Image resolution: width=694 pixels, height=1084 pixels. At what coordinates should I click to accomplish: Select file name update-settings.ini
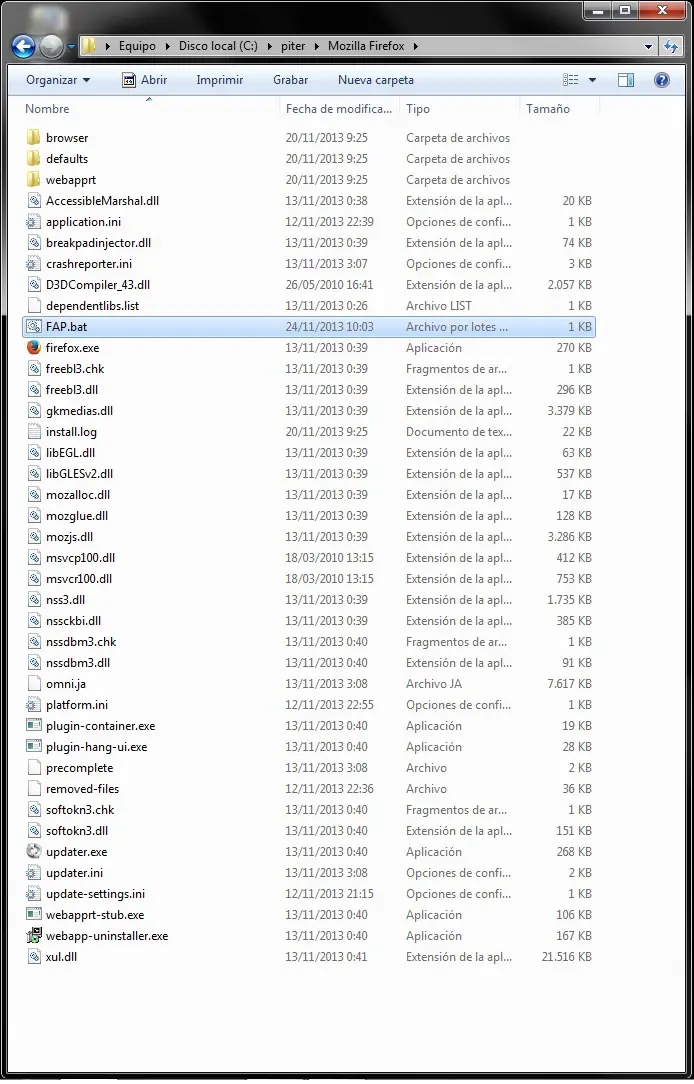(95, 894)
